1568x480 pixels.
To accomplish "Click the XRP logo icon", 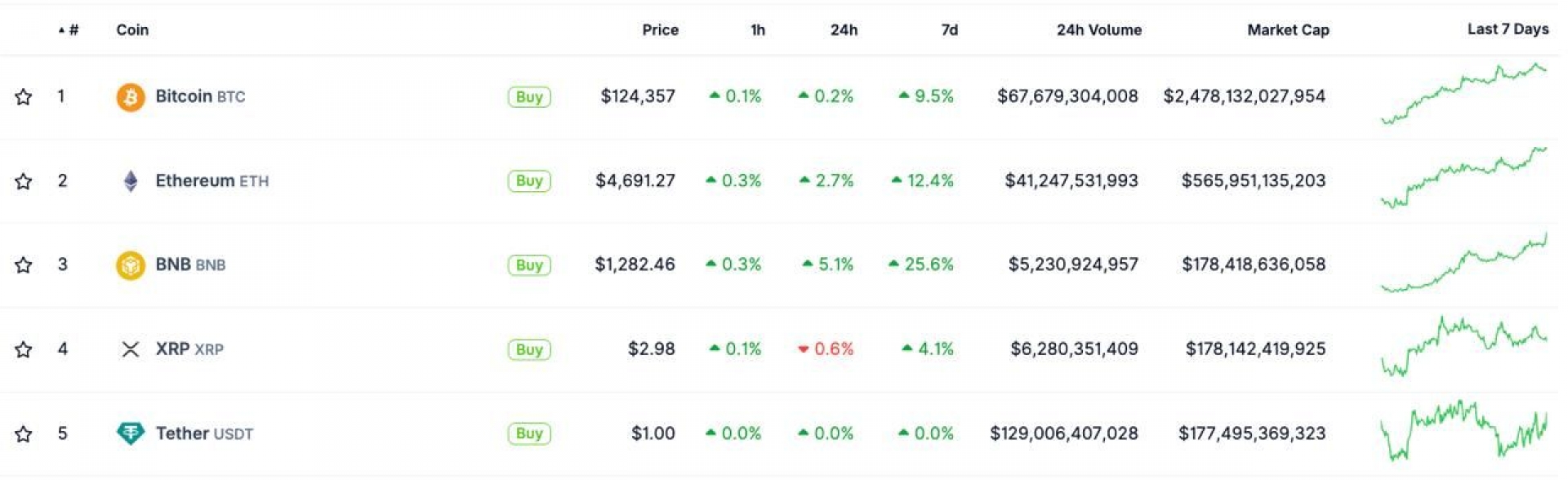I will coord(131,349).
